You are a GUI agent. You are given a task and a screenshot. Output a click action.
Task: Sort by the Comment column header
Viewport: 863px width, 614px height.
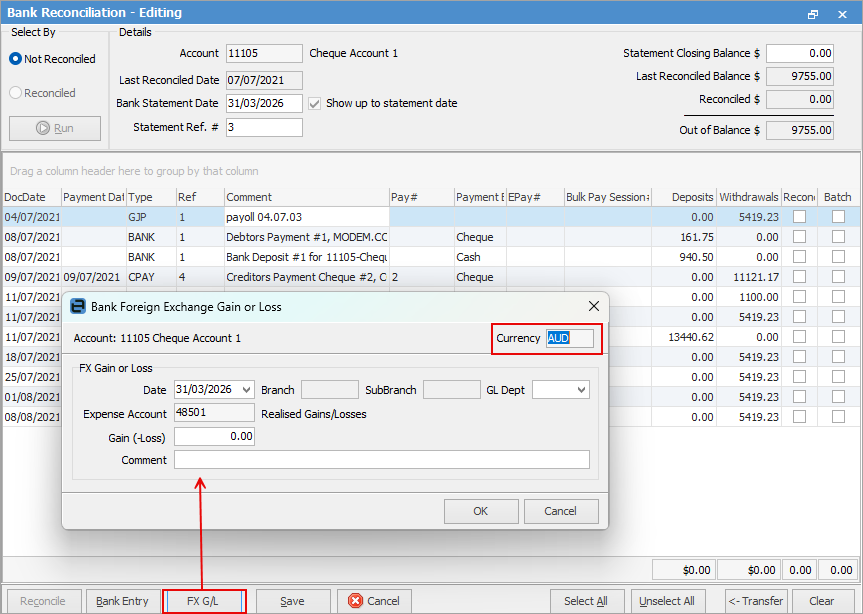click(x=307, y=197)
